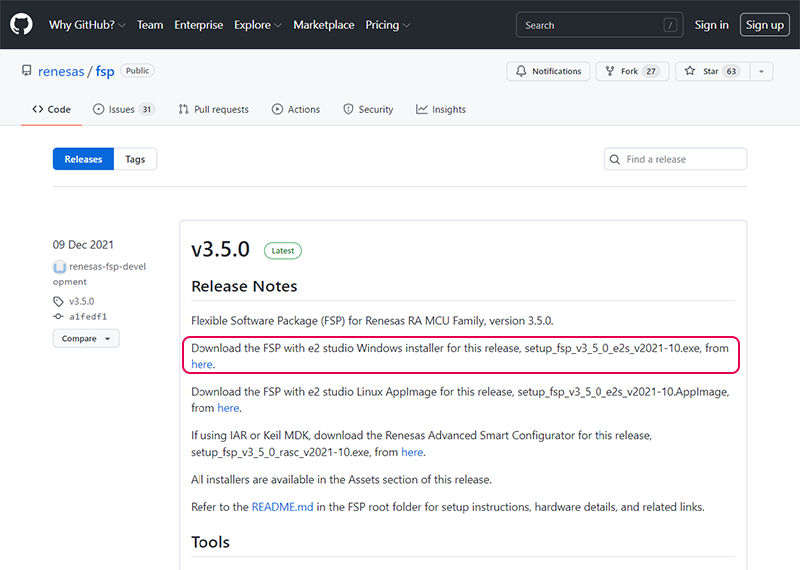Click the 09 Dec 2021 date

click(x=83, y=244)
